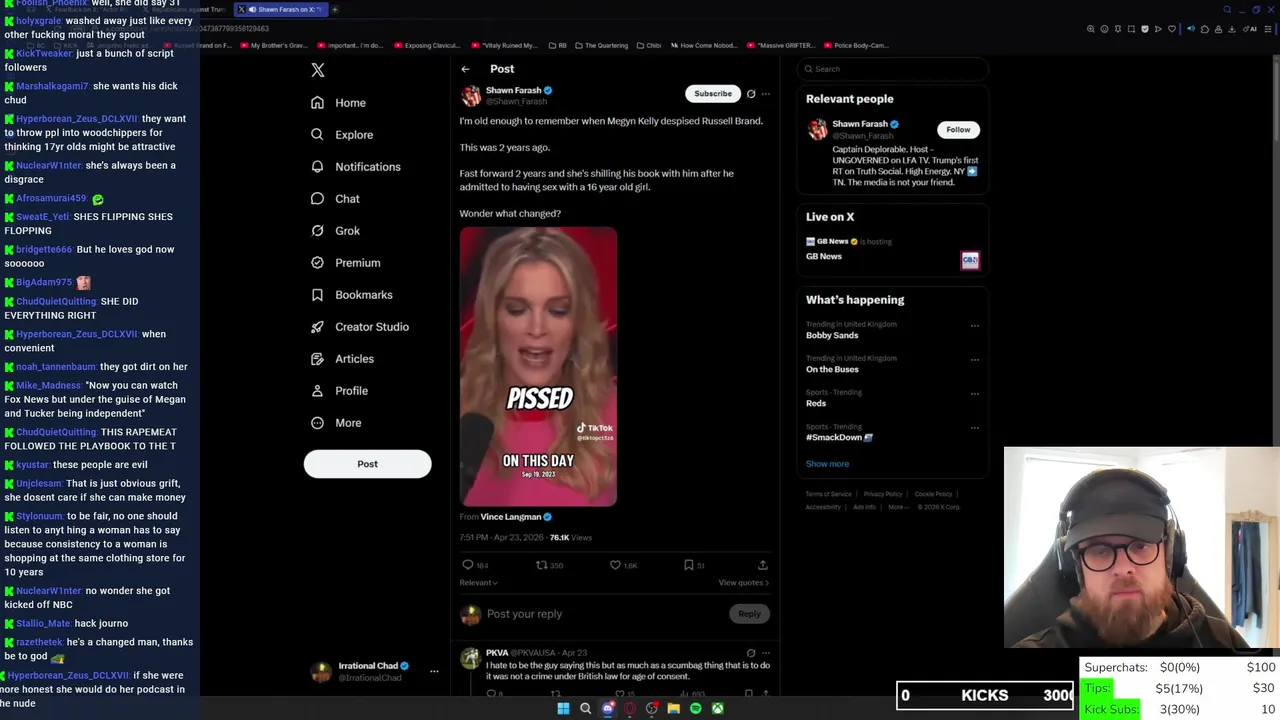
Task: Open Articles in the sidebar
Action: coord(342,359)
